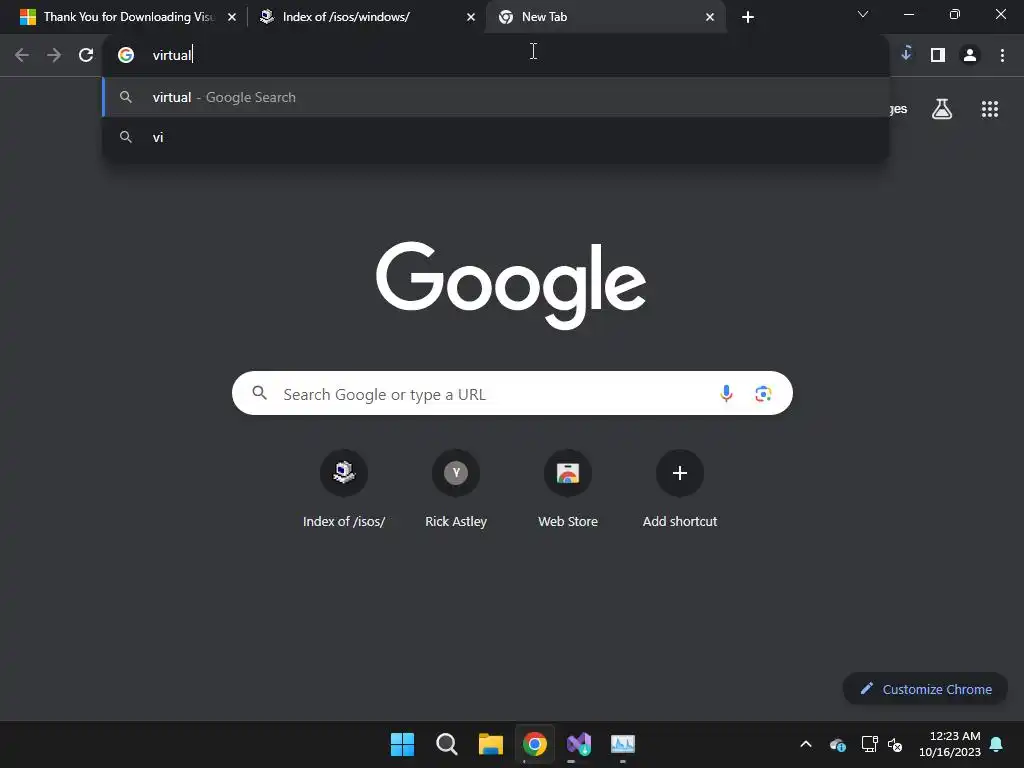
Task: Open the Chrome downloads icon
Action: pyautogui.click(x=906, y=54)
